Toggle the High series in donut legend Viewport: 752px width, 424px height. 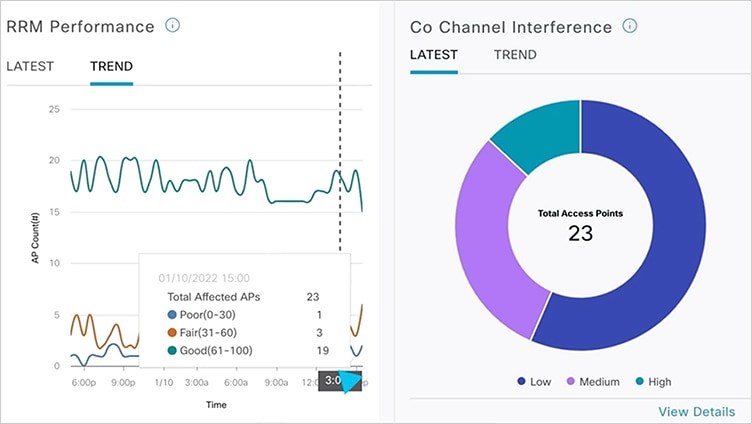[x=655, y=382]
